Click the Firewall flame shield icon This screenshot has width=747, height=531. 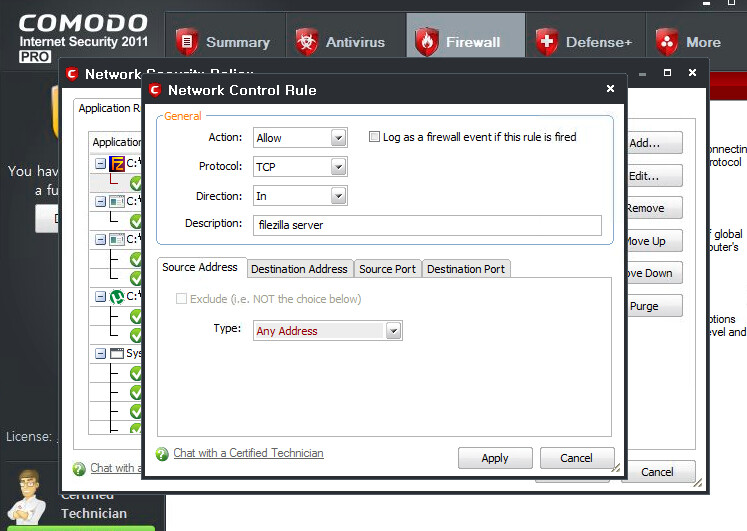[427, 42]
